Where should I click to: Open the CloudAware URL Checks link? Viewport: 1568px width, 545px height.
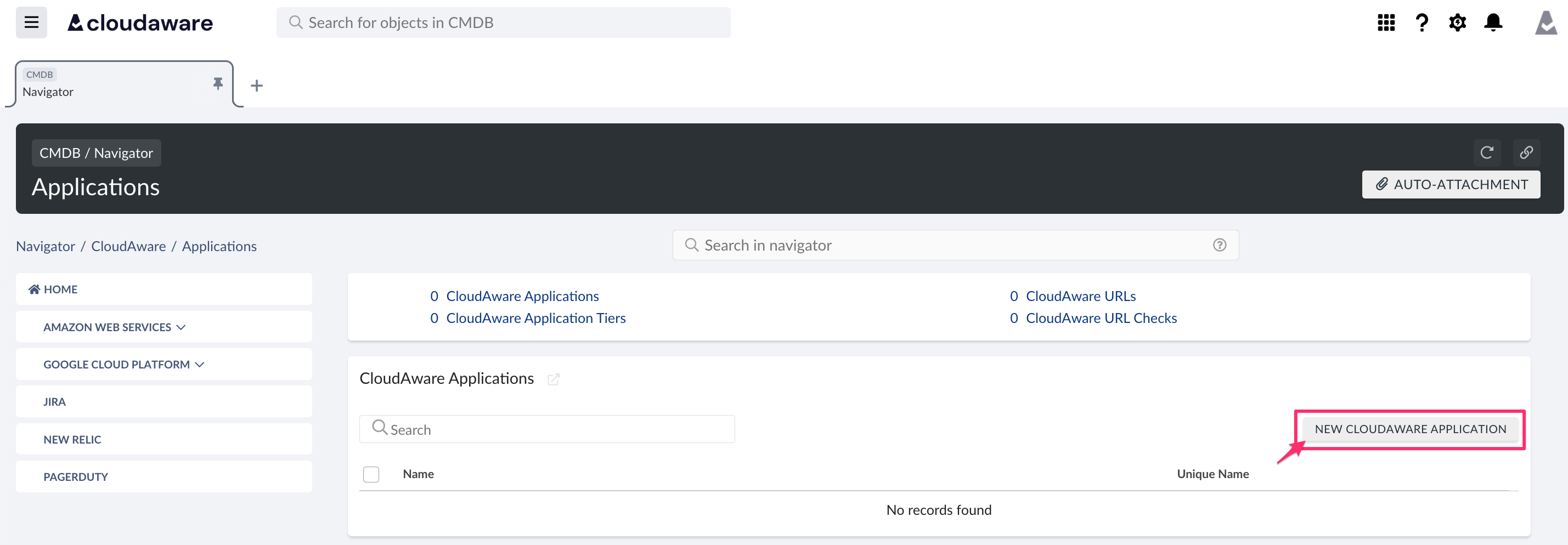coord(1101,317)
